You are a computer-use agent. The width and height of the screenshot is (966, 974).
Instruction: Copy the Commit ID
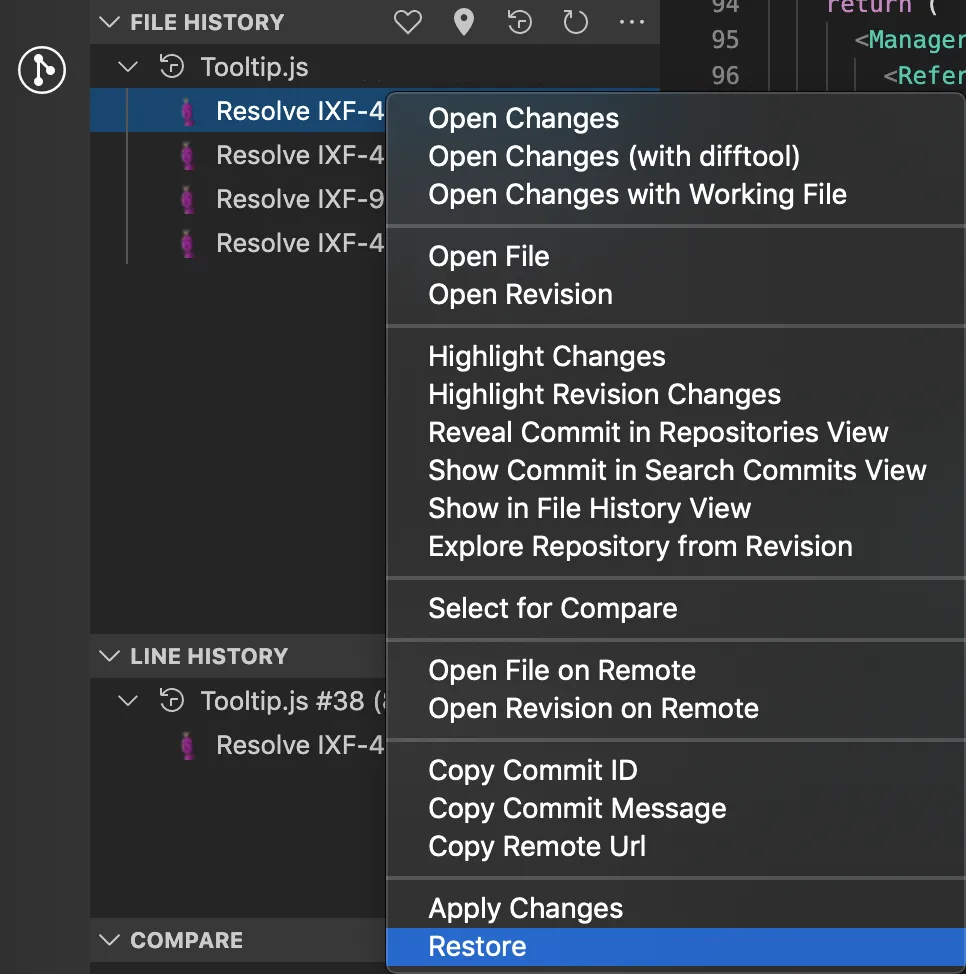533,770
